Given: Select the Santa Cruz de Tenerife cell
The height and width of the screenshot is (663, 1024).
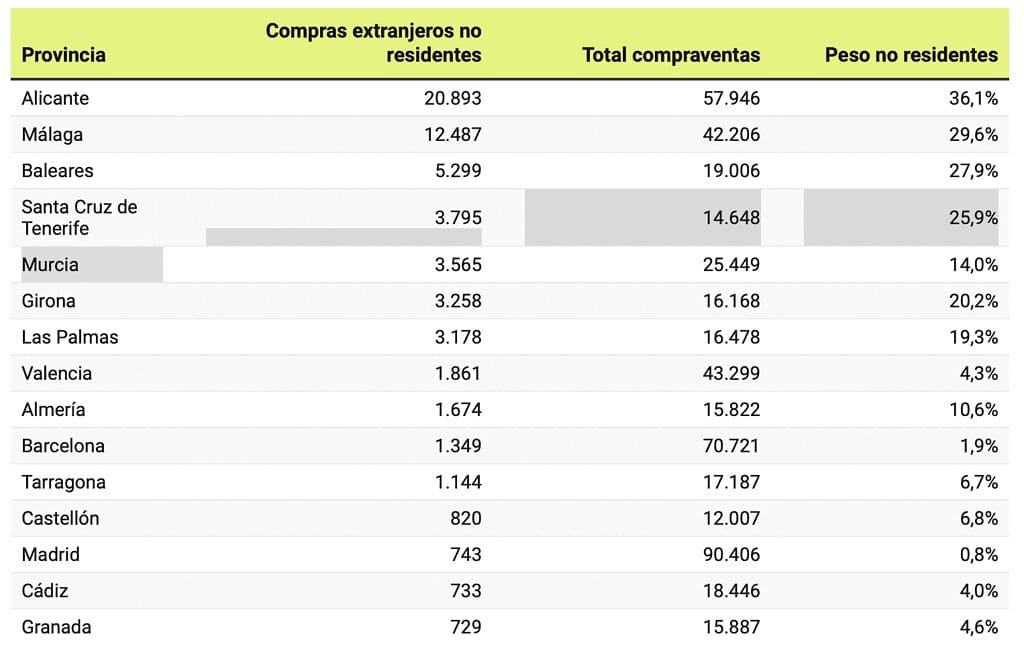Looking at the screenshot, I should pyautogui.click(x=79, y=217).
